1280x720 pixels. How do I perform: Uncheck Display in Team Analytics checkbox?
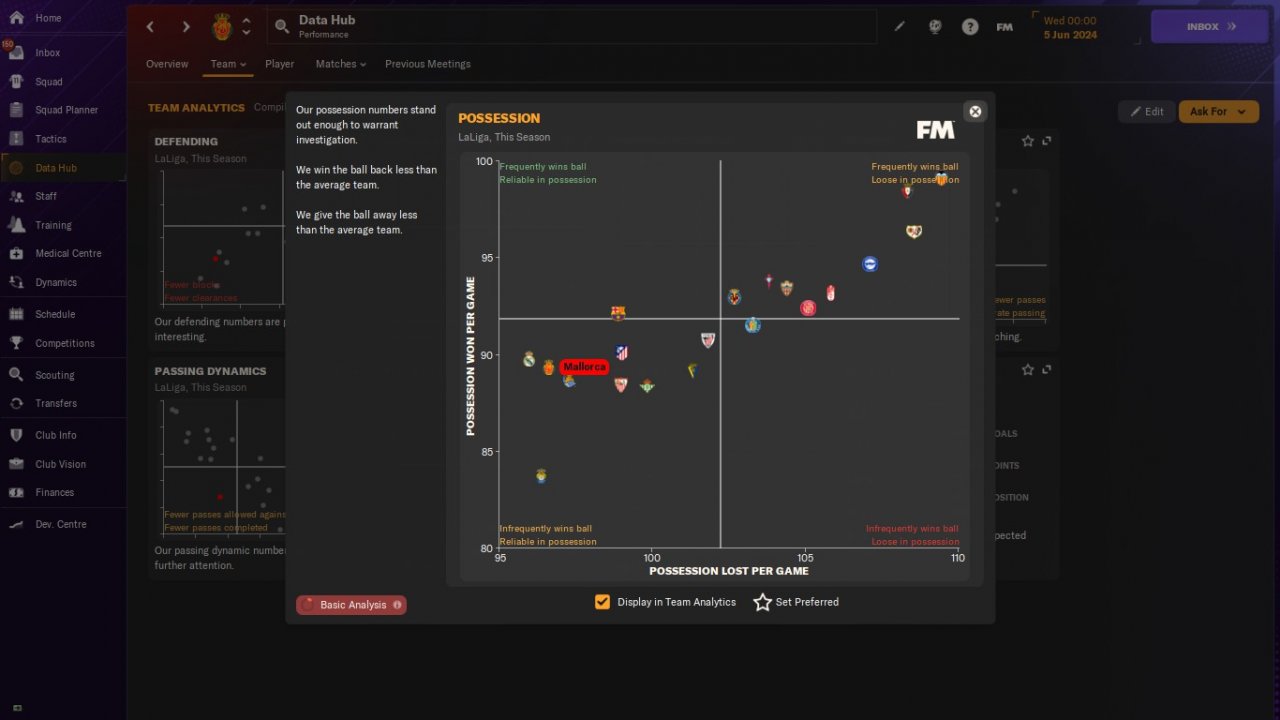[602, 602]
